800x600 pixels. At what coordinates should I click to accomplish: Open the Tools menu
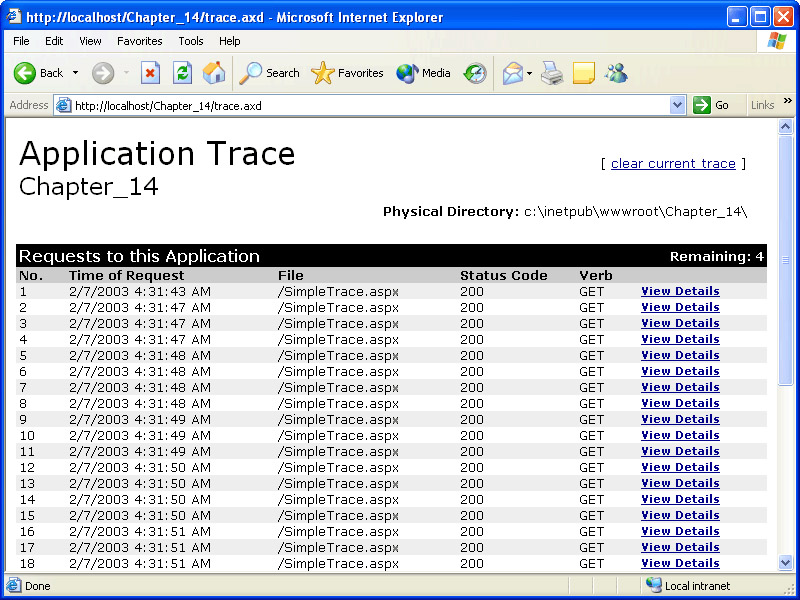[190, 41]
